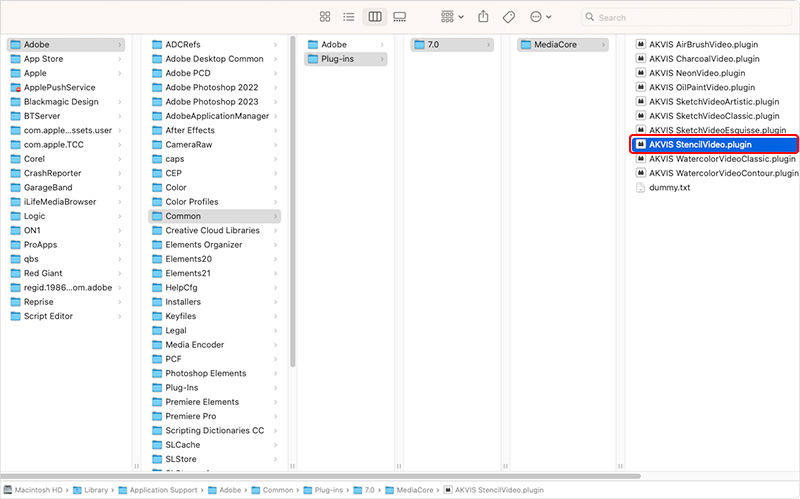This screenshot has width=800, height=499.
Task: Select the Photoshop Elements folder icon
Action: [x=157, y=373]
